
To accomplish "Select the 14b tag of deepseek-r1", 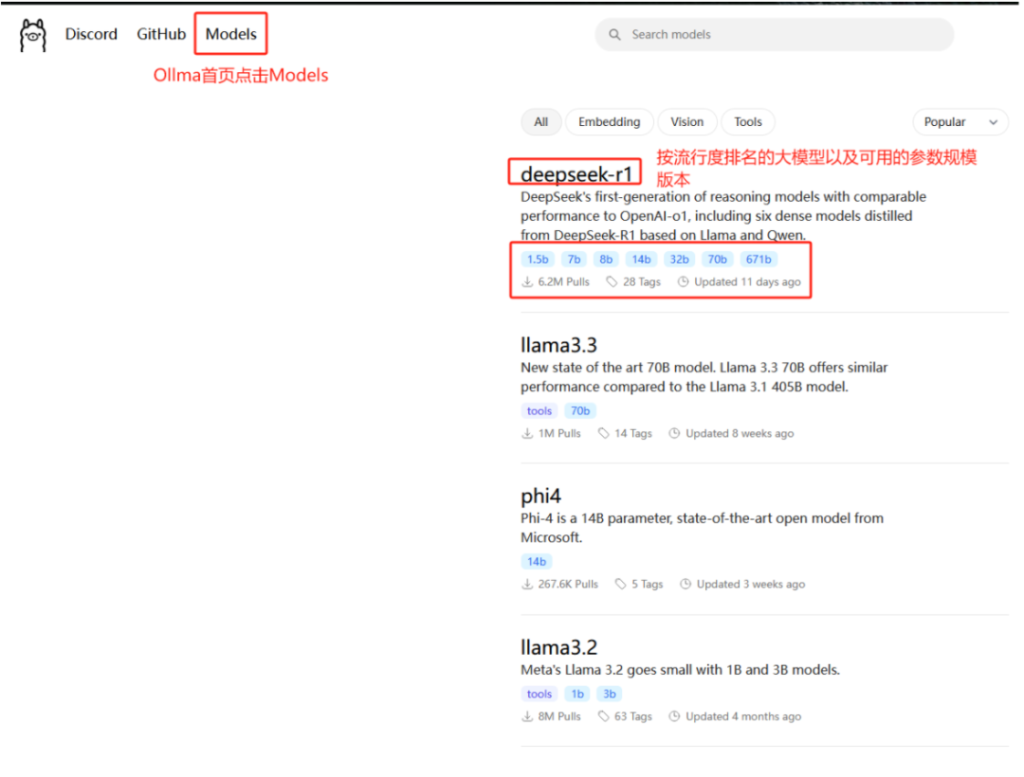I will (641, 260).
